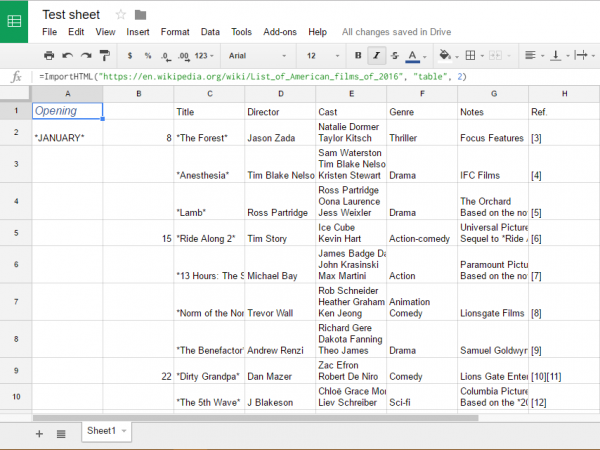Open the Edit menu
The height and width of the screenshot is (450, 600).
[76, 32]
